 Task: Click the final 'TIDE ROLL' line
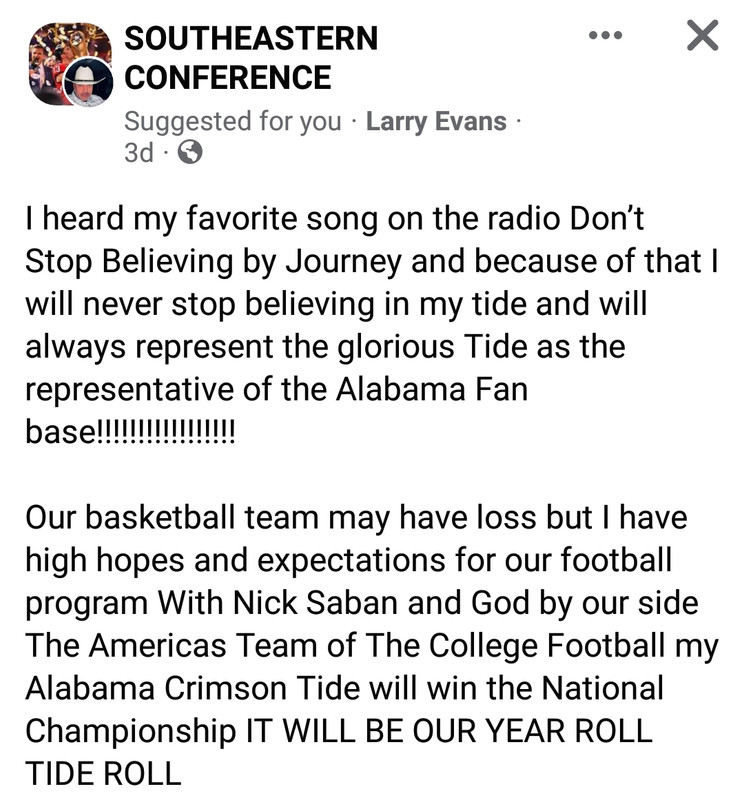(103, 773)
